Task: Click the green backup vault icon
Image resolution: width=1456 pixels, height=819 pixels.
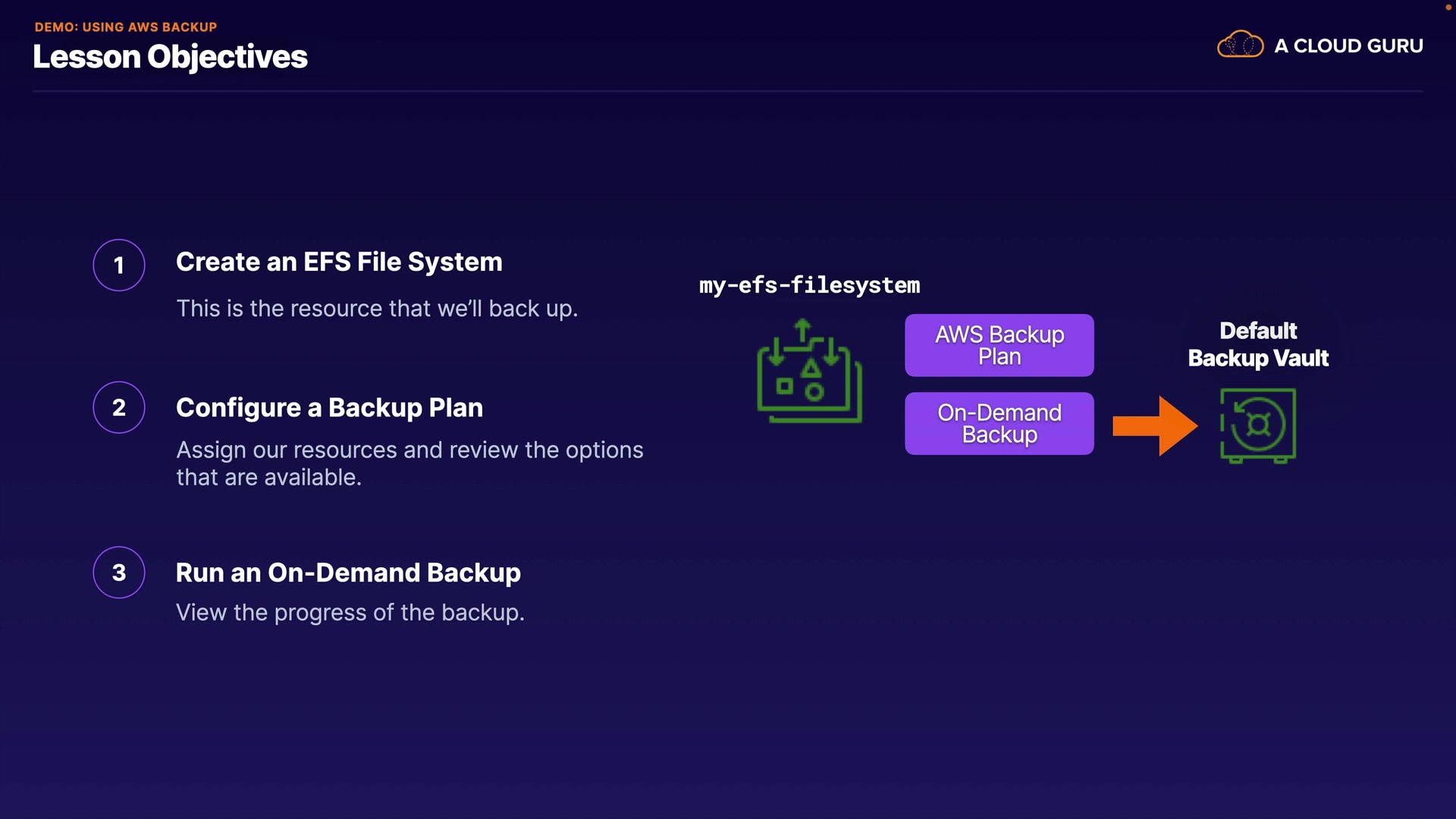Action: coord(1257,425)
